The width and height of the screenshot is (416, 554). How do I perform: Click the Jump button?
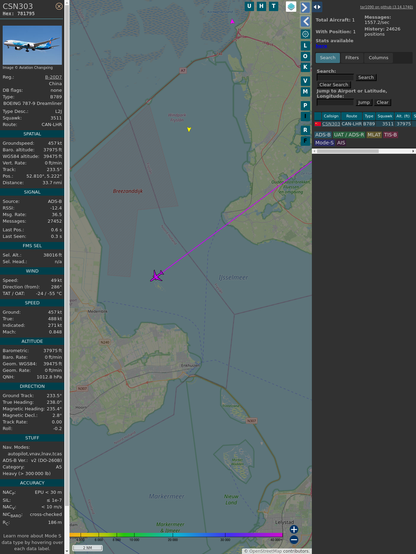point(363,102)
